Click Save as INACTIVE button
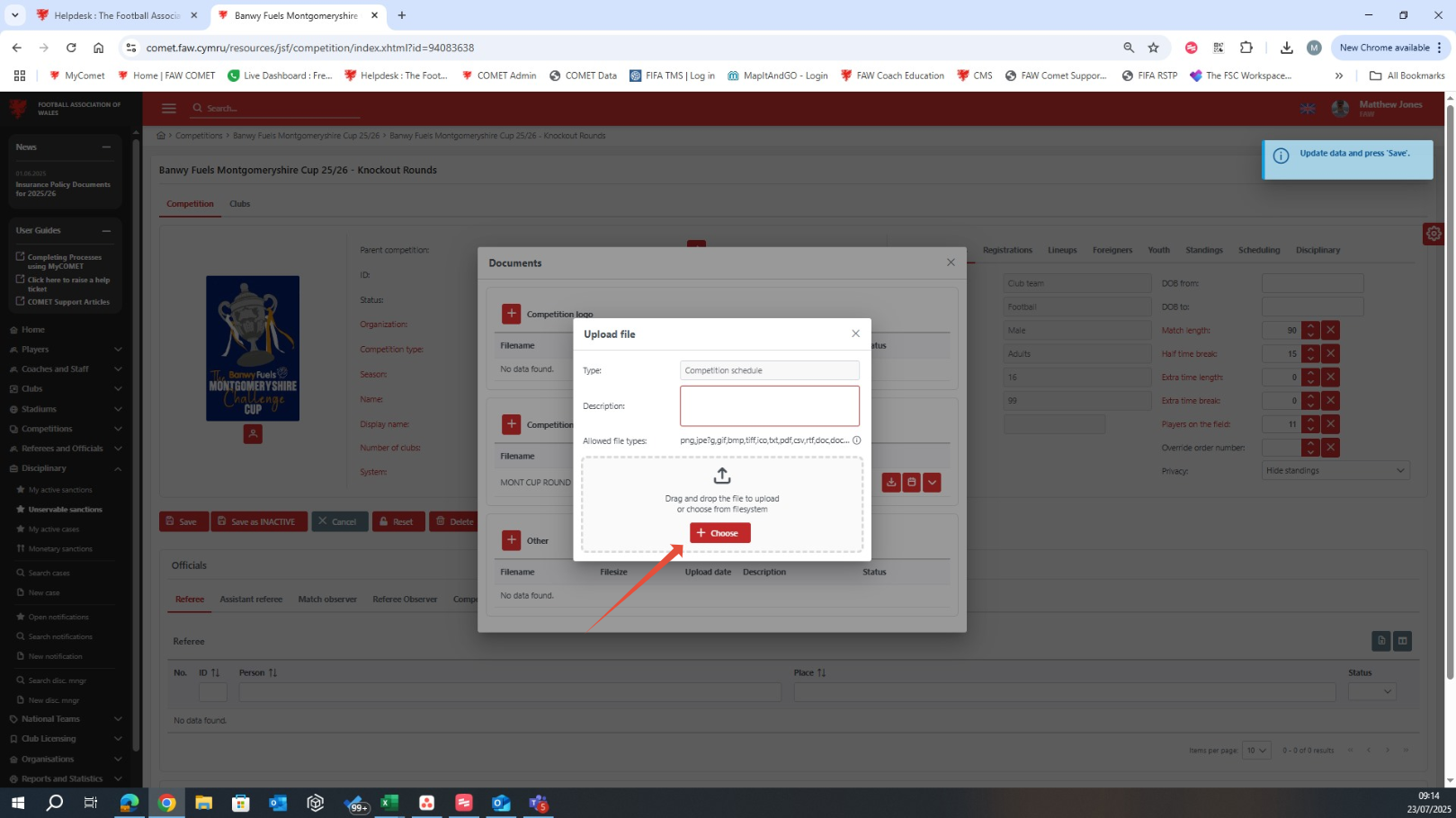 coord(259,521)
